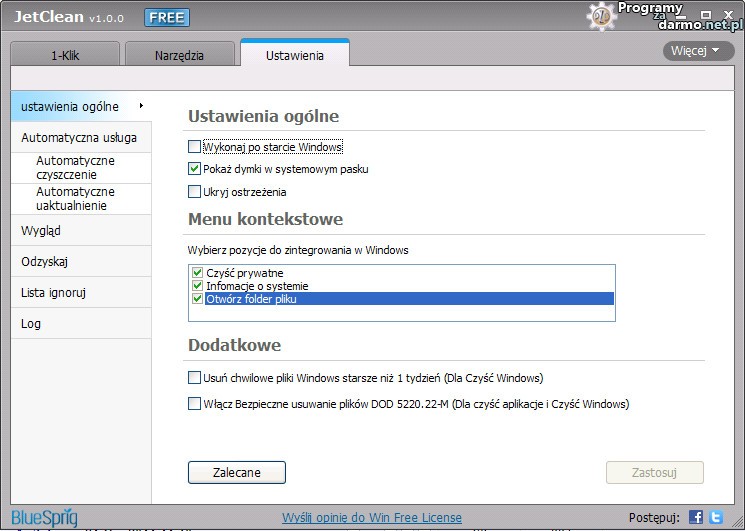Expand 'ustawienia ogólne' sidebar arrow

(x=141, y=105)
